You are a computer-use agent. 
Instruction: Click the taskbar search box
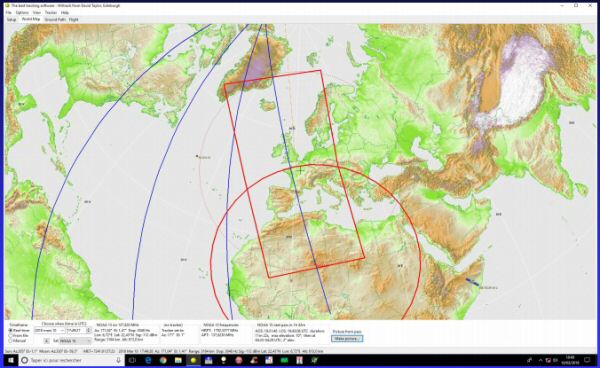(x=71, y=360)
